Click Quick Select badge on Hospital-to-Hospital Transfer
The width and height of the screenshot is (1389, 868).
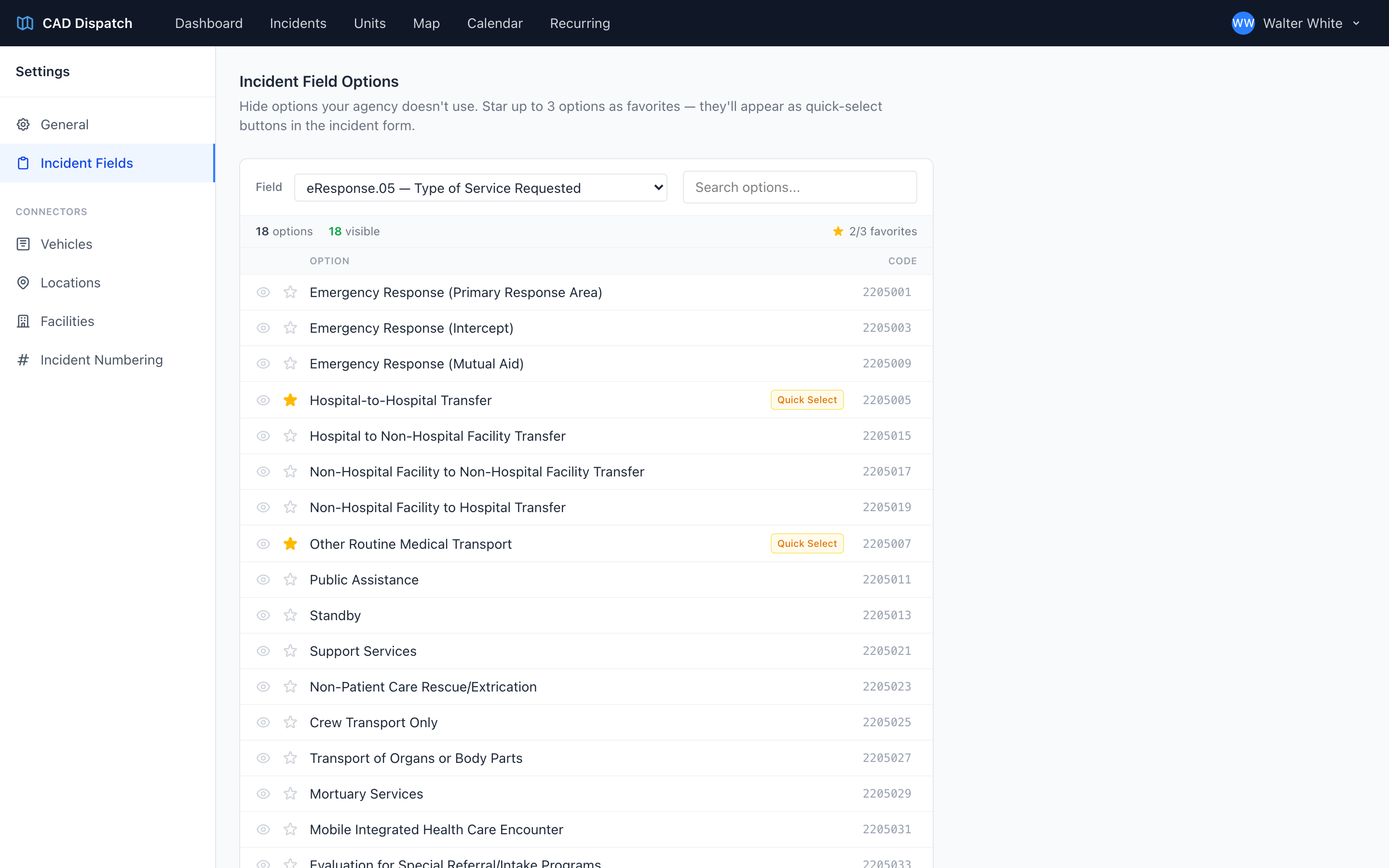[x=807, y=400]
